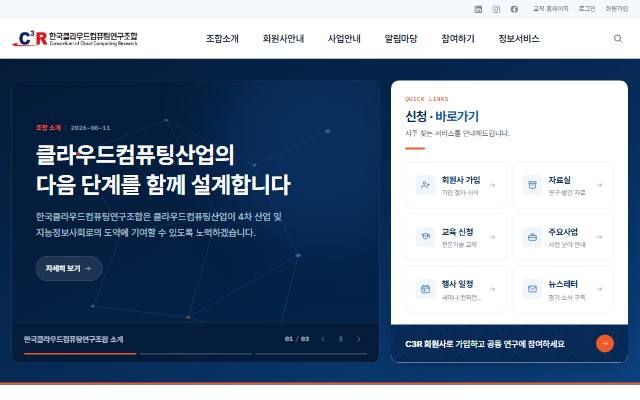Click the 조합 소개 tag above the headline
Image resolution: width=640 pixels, height=400 pixels.
pos(48,128)
